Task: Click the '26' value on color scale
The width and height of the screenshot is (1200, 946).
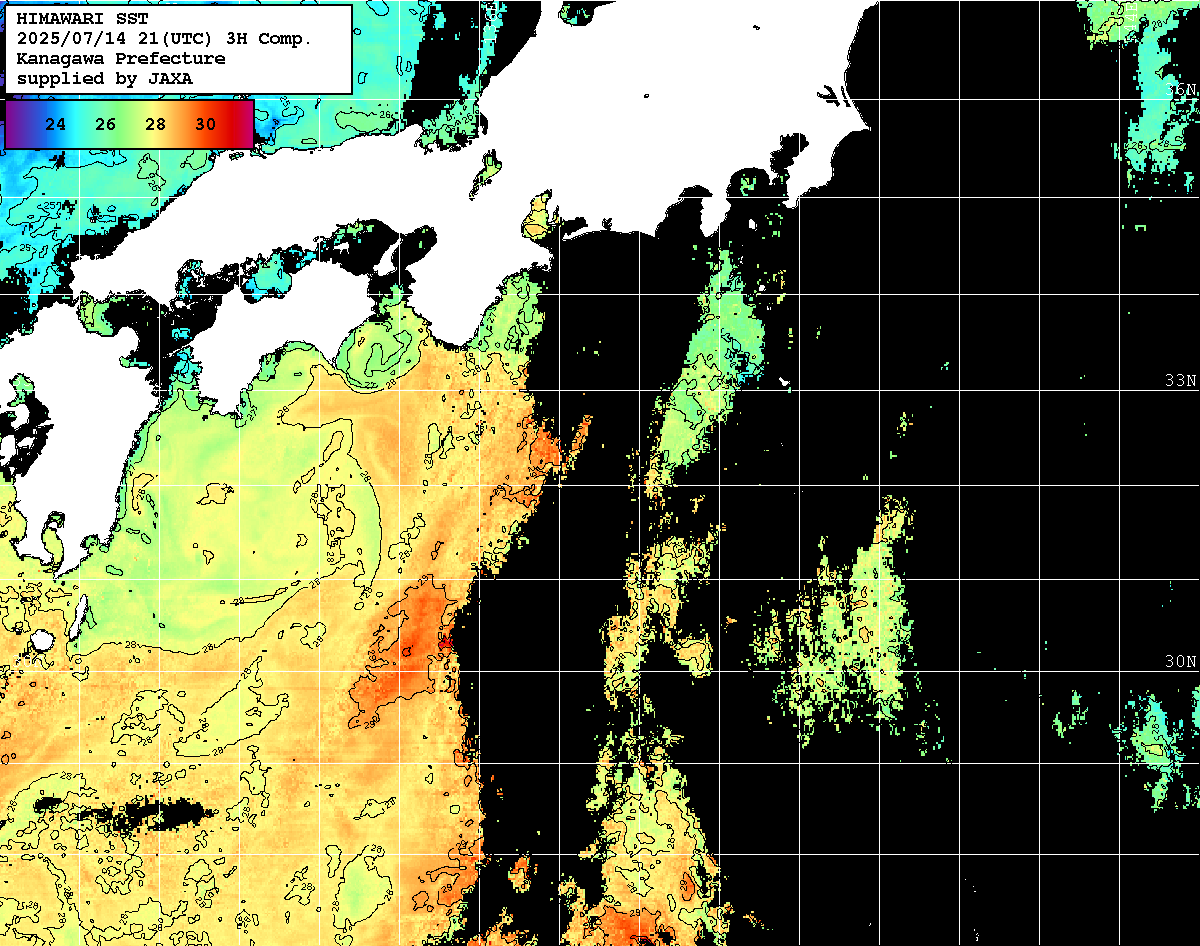Action: (x=106, y=125)
